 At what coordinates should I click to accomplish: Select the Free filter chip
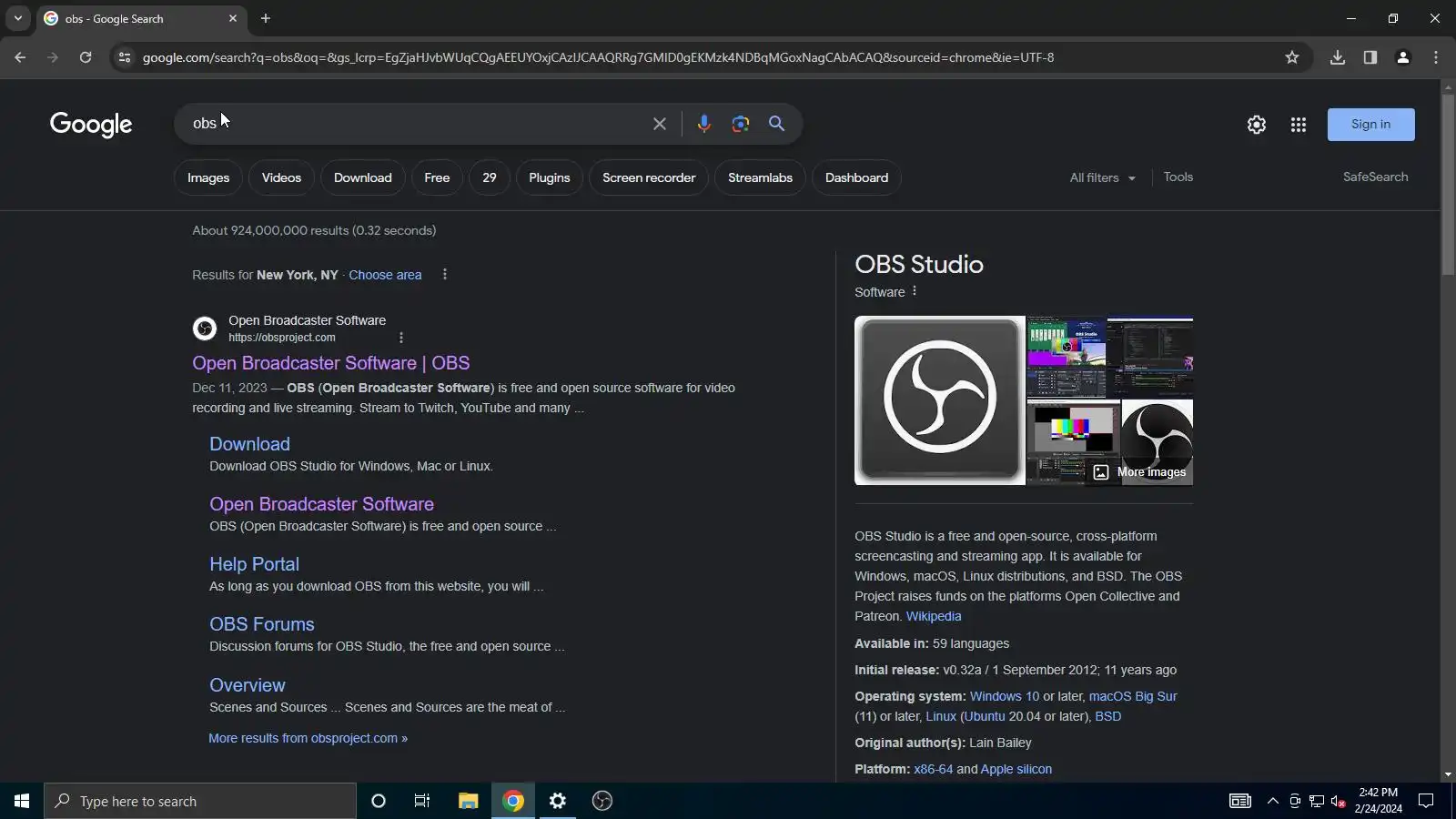pyautogui.click(x=437, y=177)
